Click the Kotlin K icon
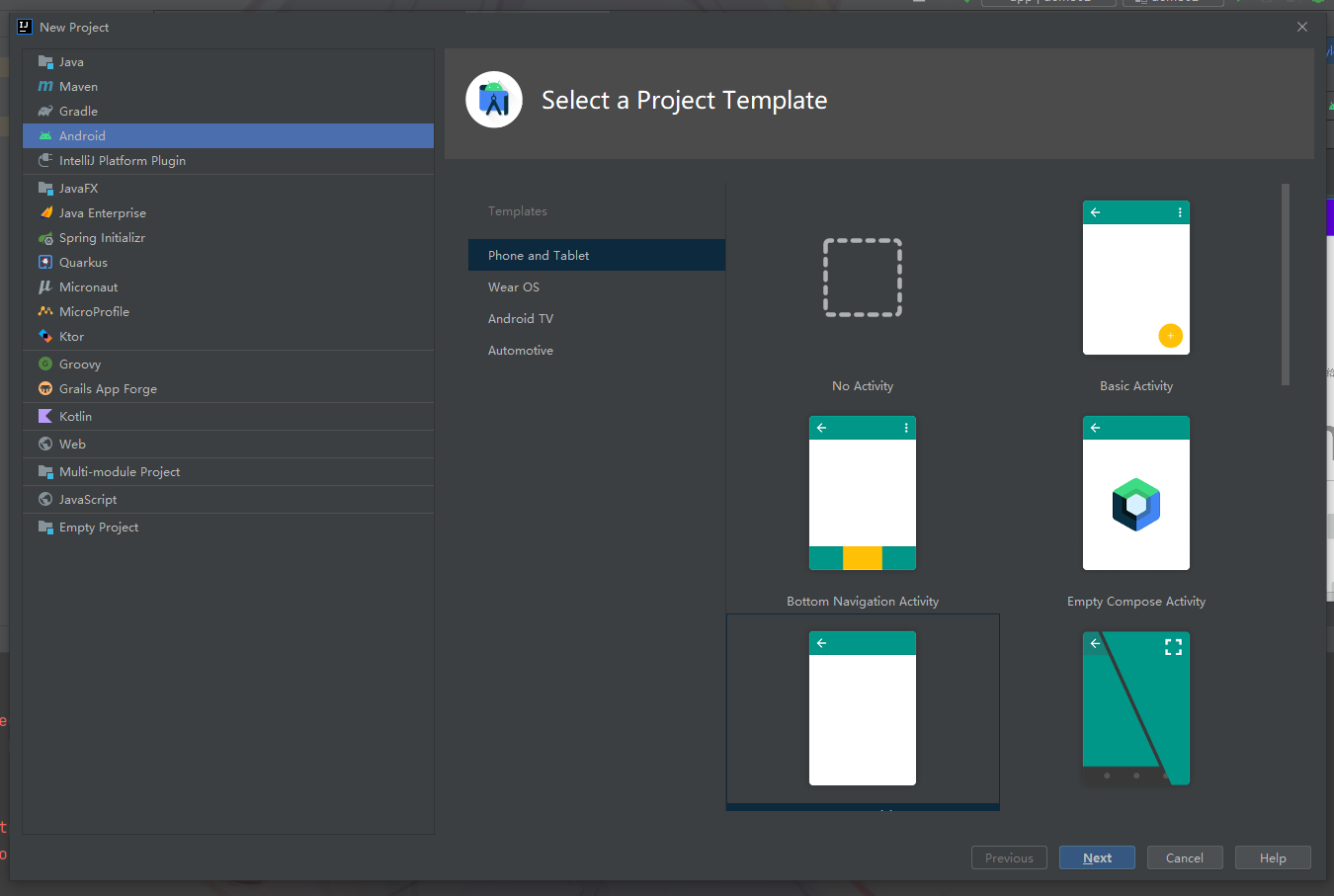This screenshot has width=1334, height=896. pos(45,417)
